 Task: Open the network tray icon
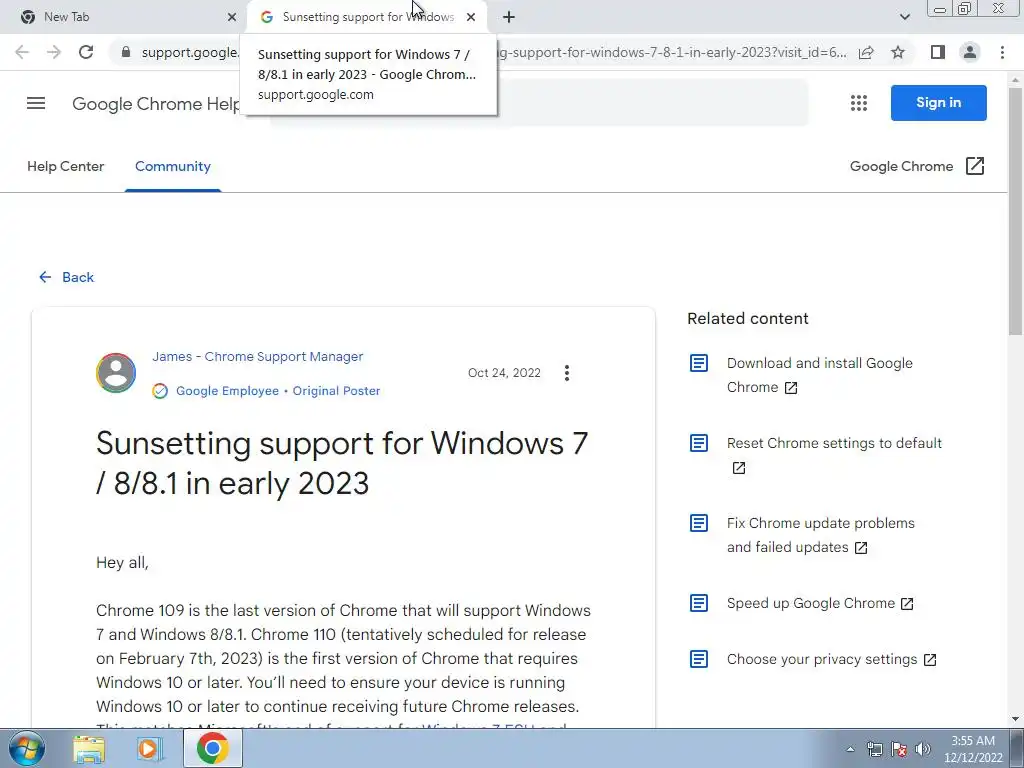(x=874, y=749)
